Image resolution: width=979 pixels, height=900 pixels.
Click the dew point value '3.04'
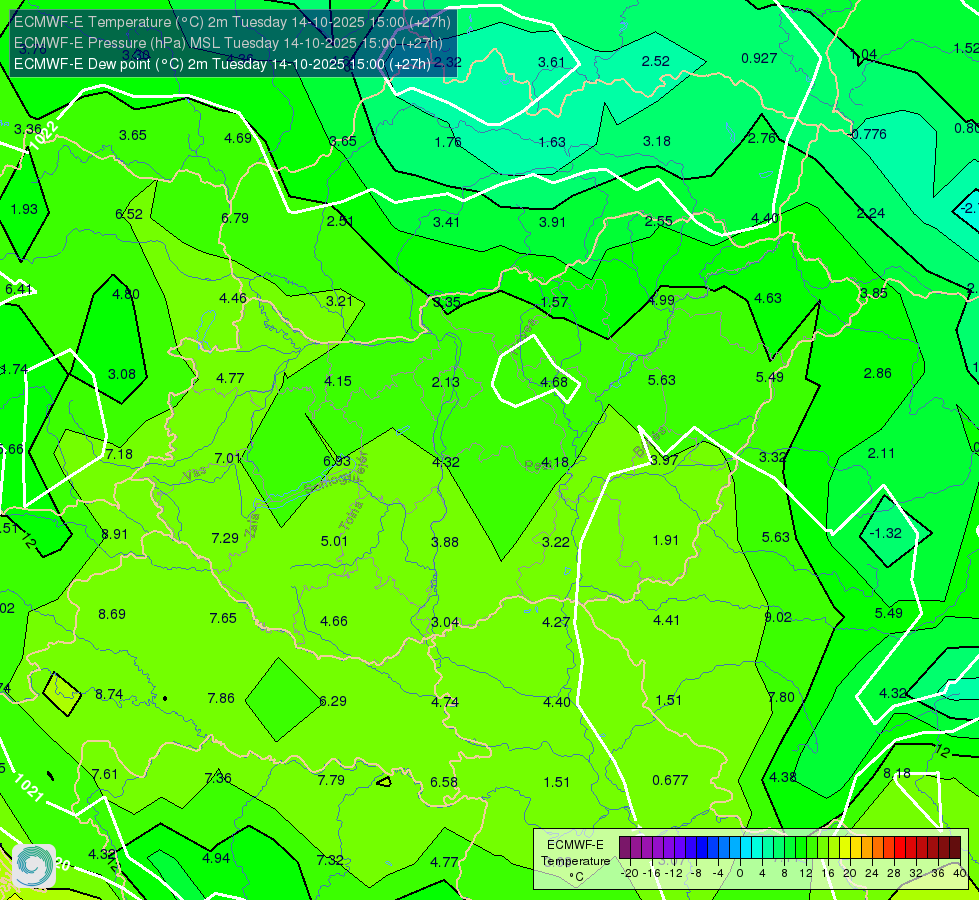(445, 622)
